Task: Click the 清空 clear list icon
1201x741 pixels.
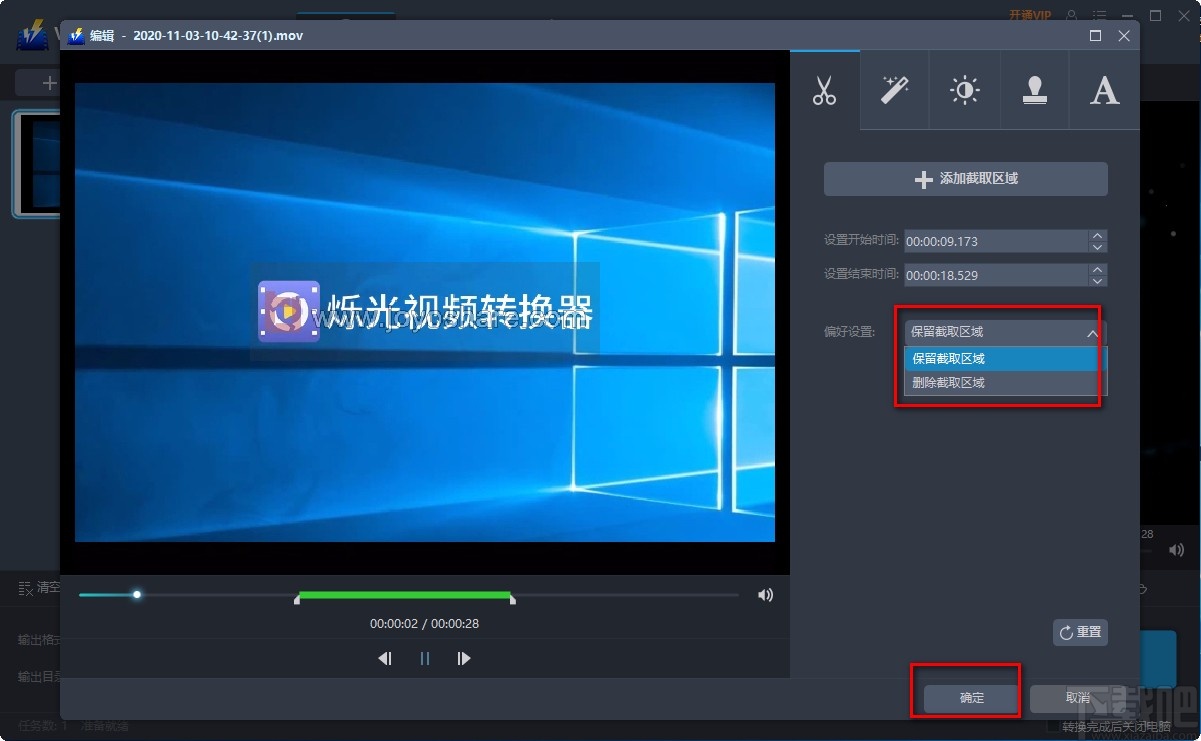Action: point(25,588)
